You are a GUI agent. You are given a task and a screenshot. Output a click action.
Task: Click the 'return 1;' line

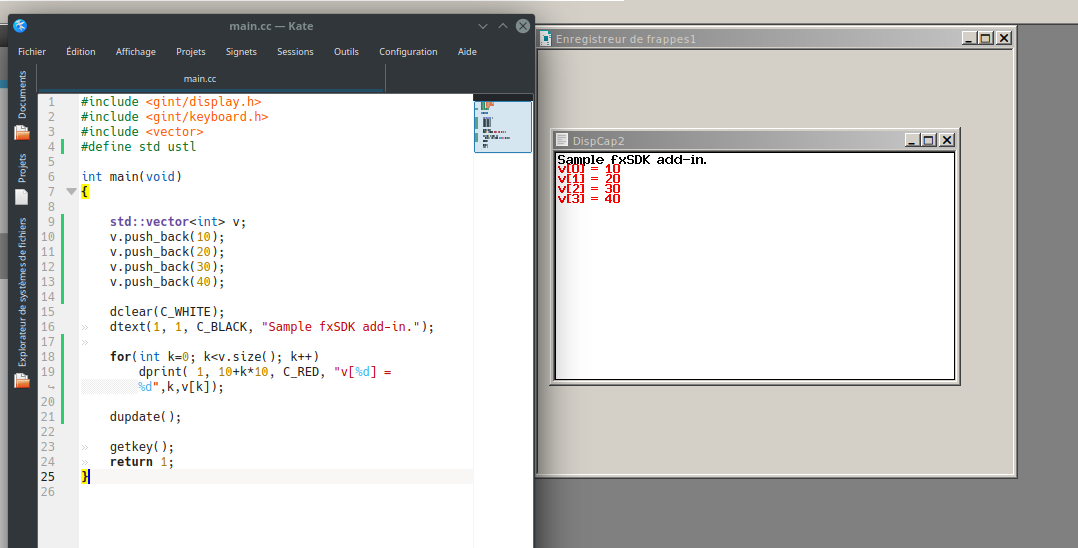pos(142,462)
